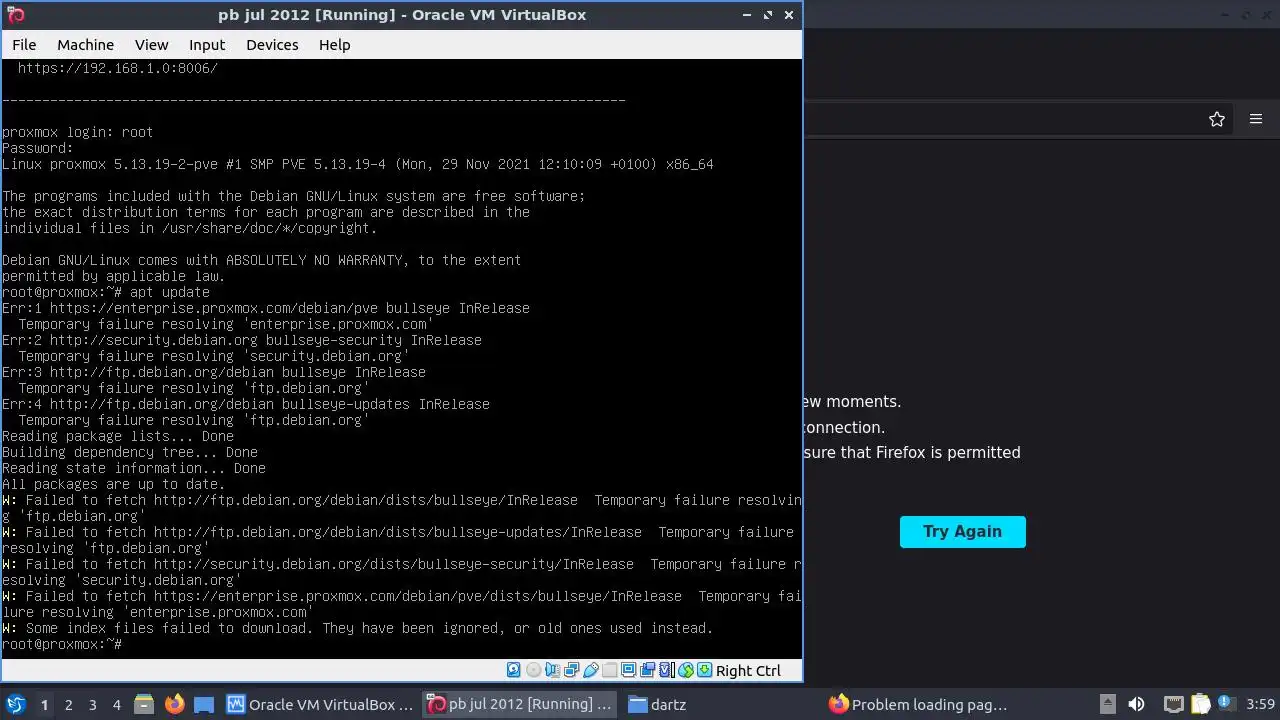Switch to the dartz folder task
The image size is (1280, 720).
tap(720, 704)
